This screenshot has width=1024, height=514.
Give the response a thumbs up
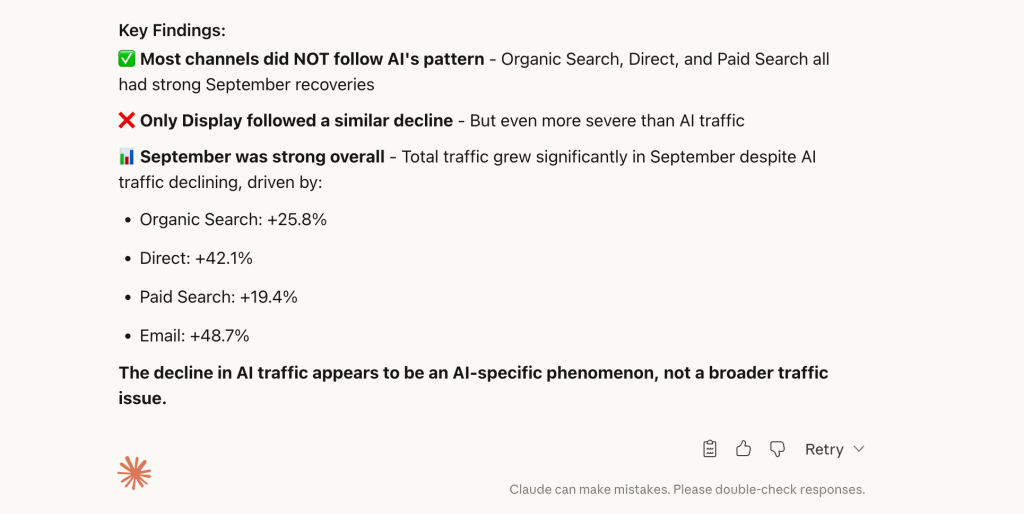point(743,449)
